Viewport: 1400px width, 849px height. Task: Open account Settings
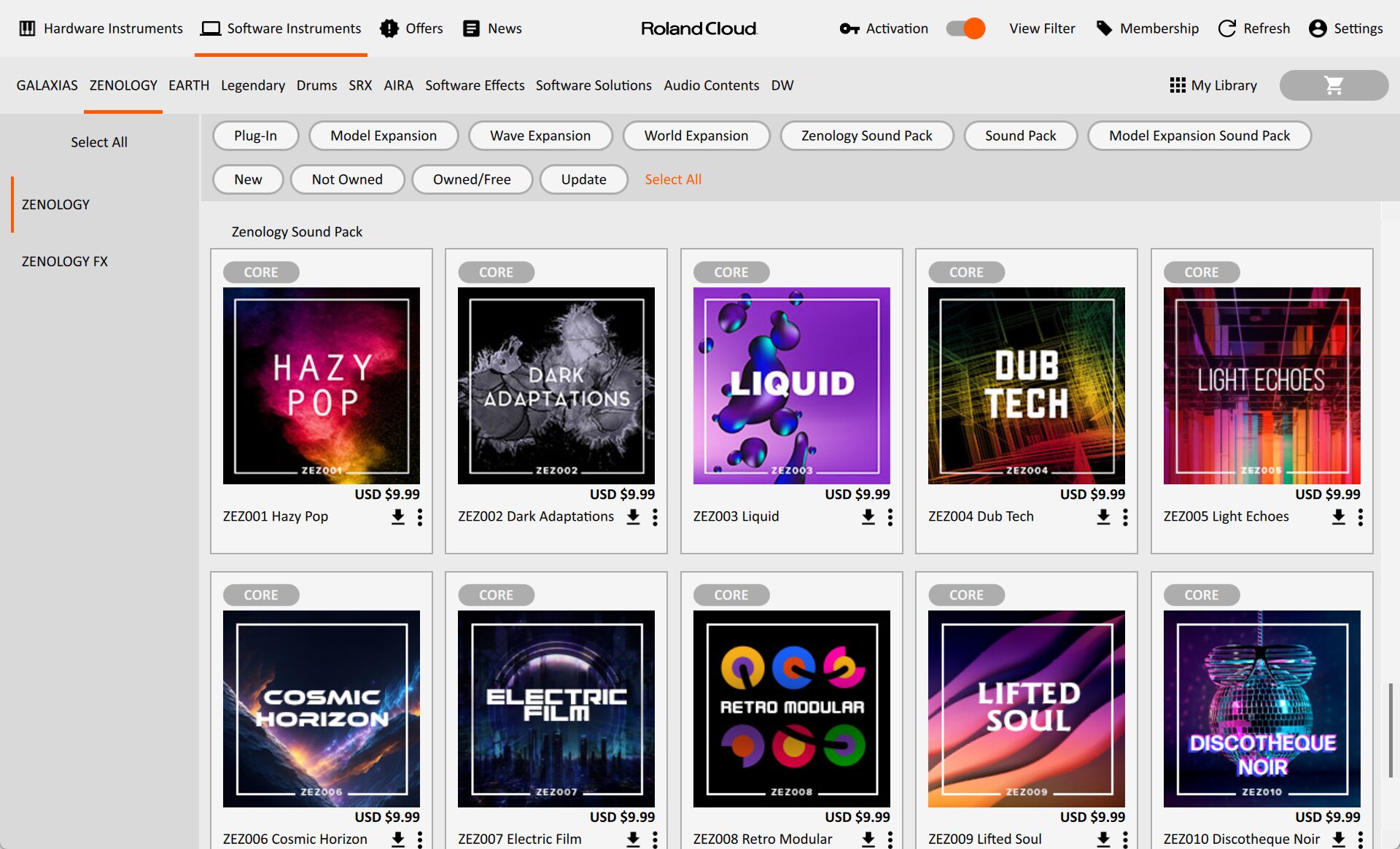pos(1346,28)
